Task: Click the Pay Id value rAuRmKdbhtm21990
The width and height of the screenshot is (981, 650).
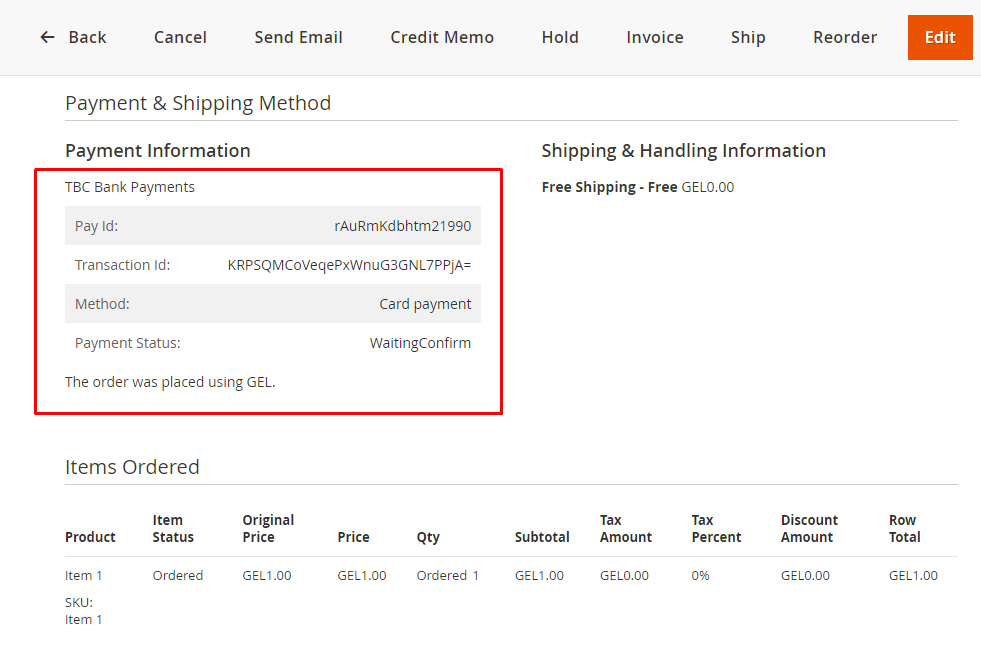Action: [x=402, y=226]
